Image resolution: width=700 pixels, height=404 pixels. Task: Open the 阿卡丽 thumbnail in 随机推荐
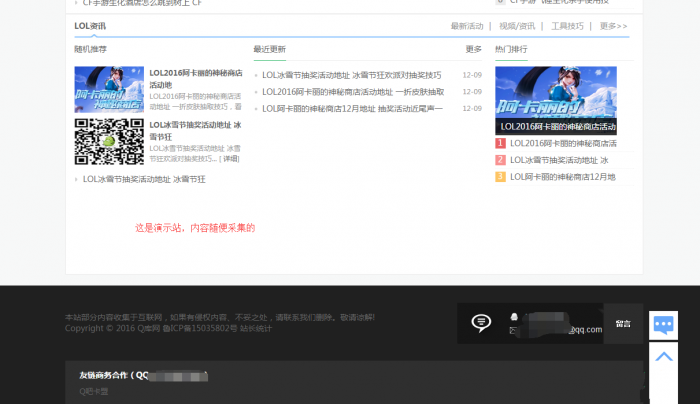coord(108,89)
